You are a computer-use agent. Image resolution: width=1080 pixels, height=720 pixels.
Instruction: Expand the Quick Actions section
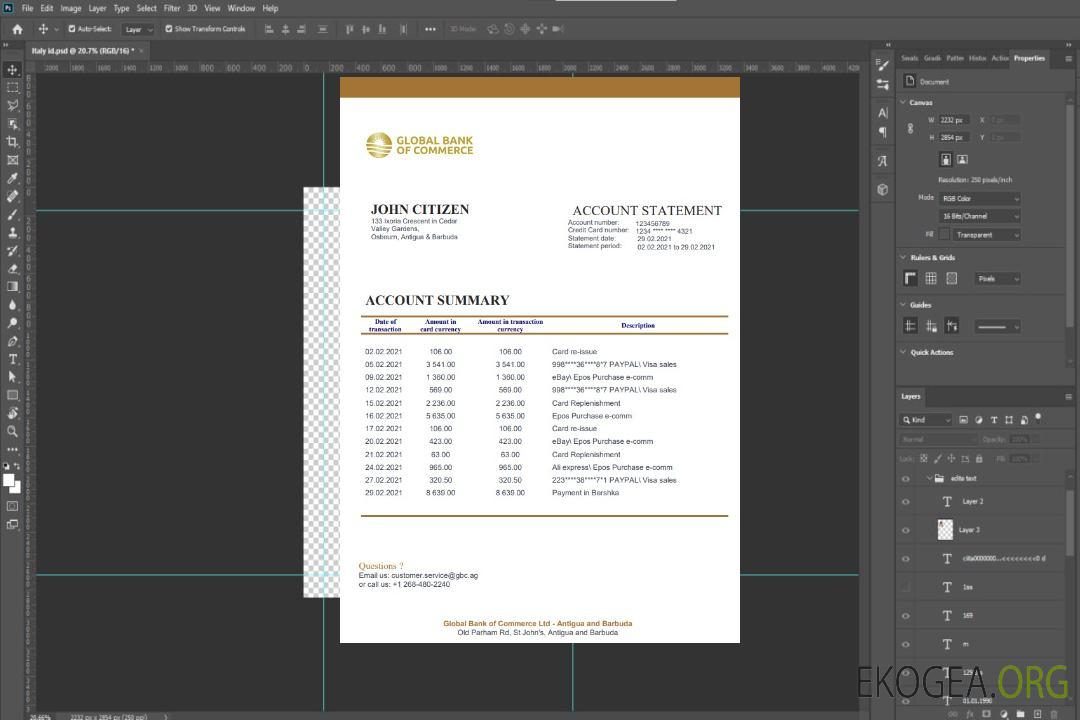pyautogui.click(x=903, y=351)
